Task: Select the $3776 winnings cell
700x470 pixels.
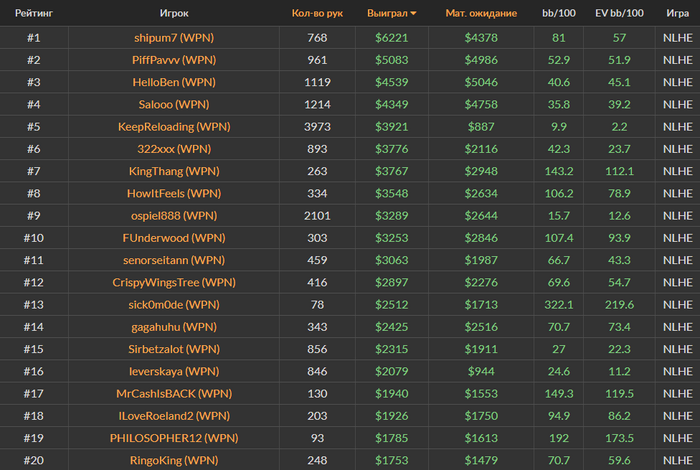Action: pyautogui.click(x=392, y=149)
